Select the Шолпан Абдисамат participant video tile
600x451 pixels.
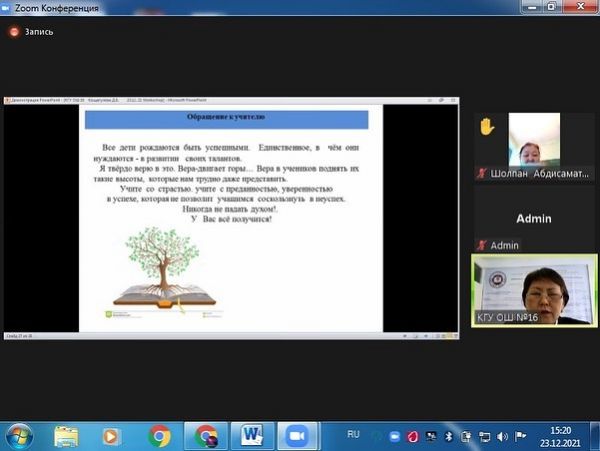(533, 145)
